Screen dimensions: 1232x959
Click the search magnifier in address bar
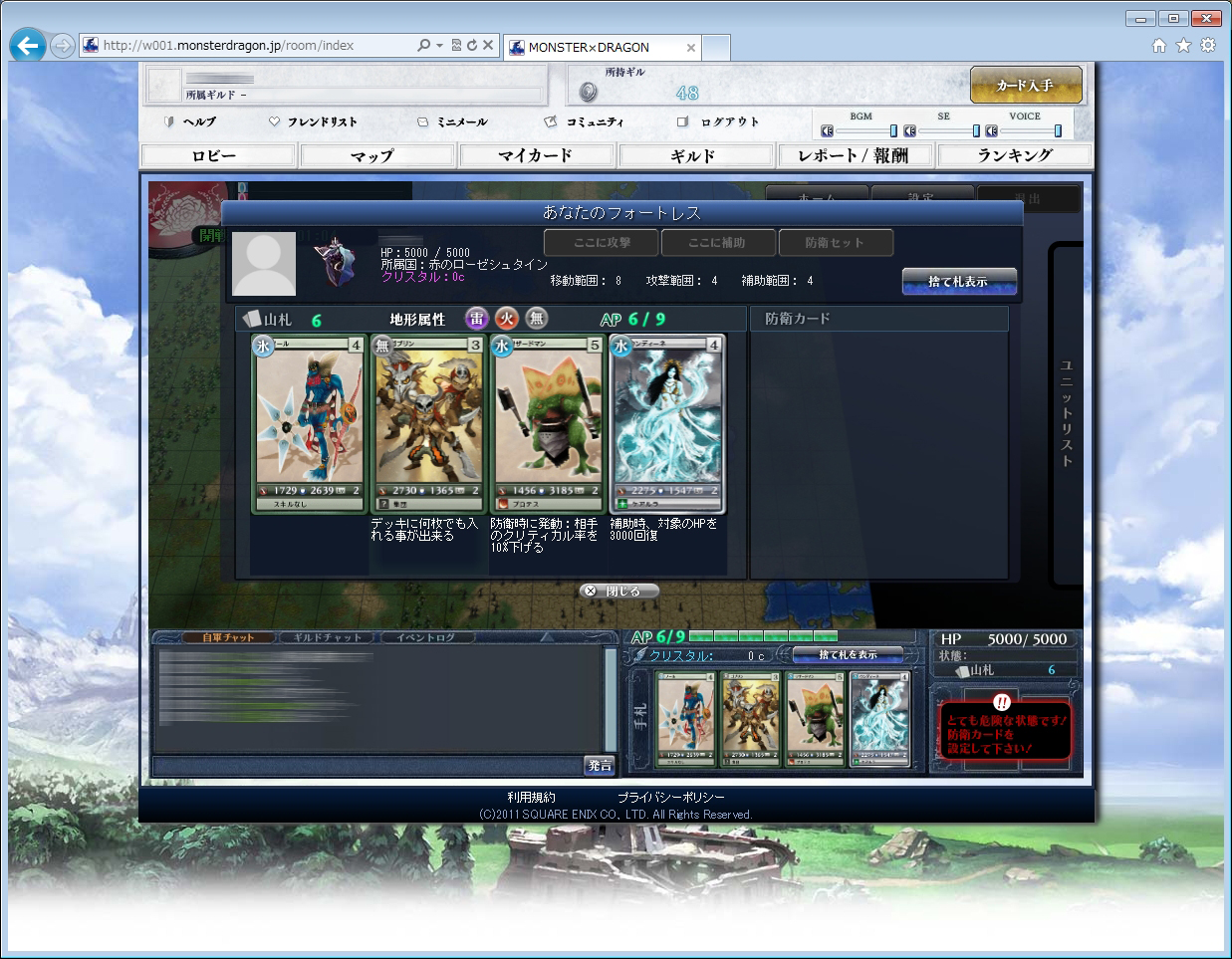(424, 45)
